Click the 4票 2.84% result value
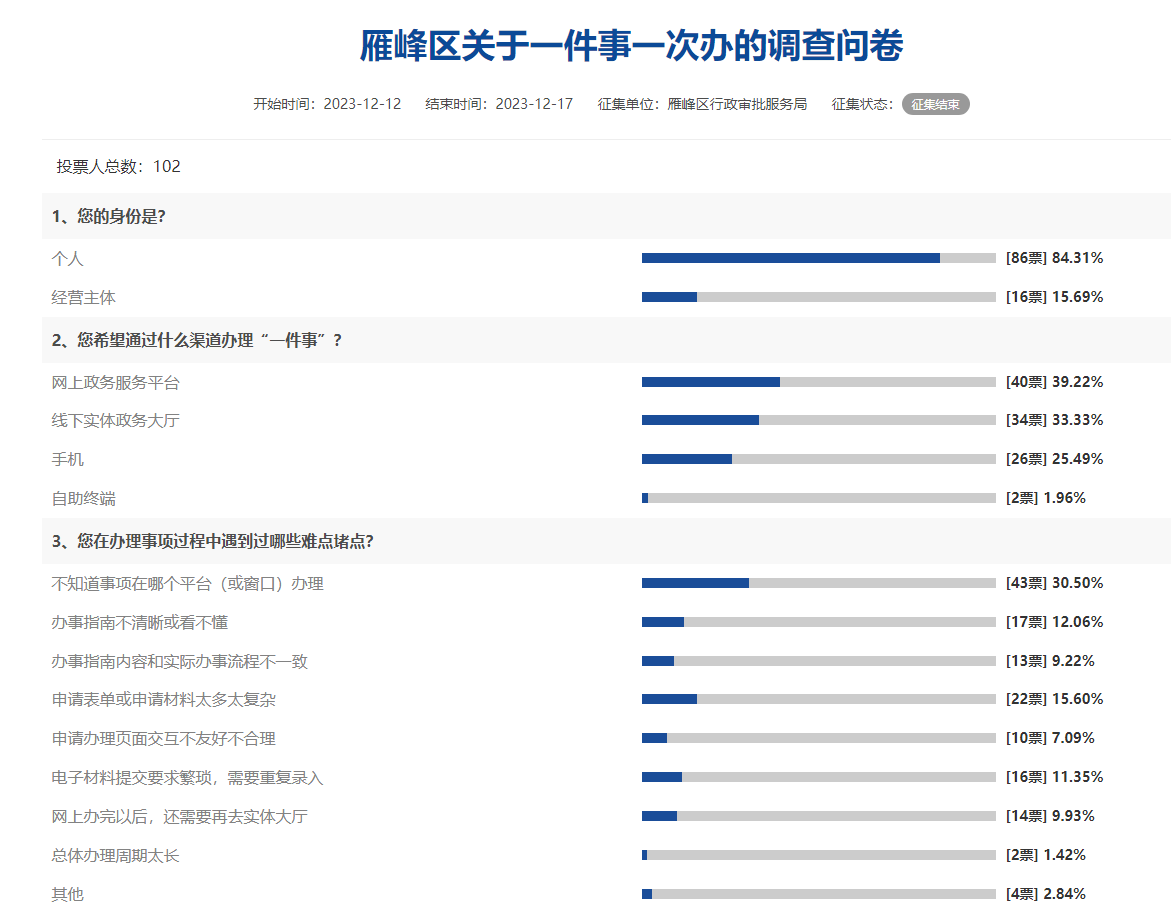 pyautogui.click(x=1046, y=893)
